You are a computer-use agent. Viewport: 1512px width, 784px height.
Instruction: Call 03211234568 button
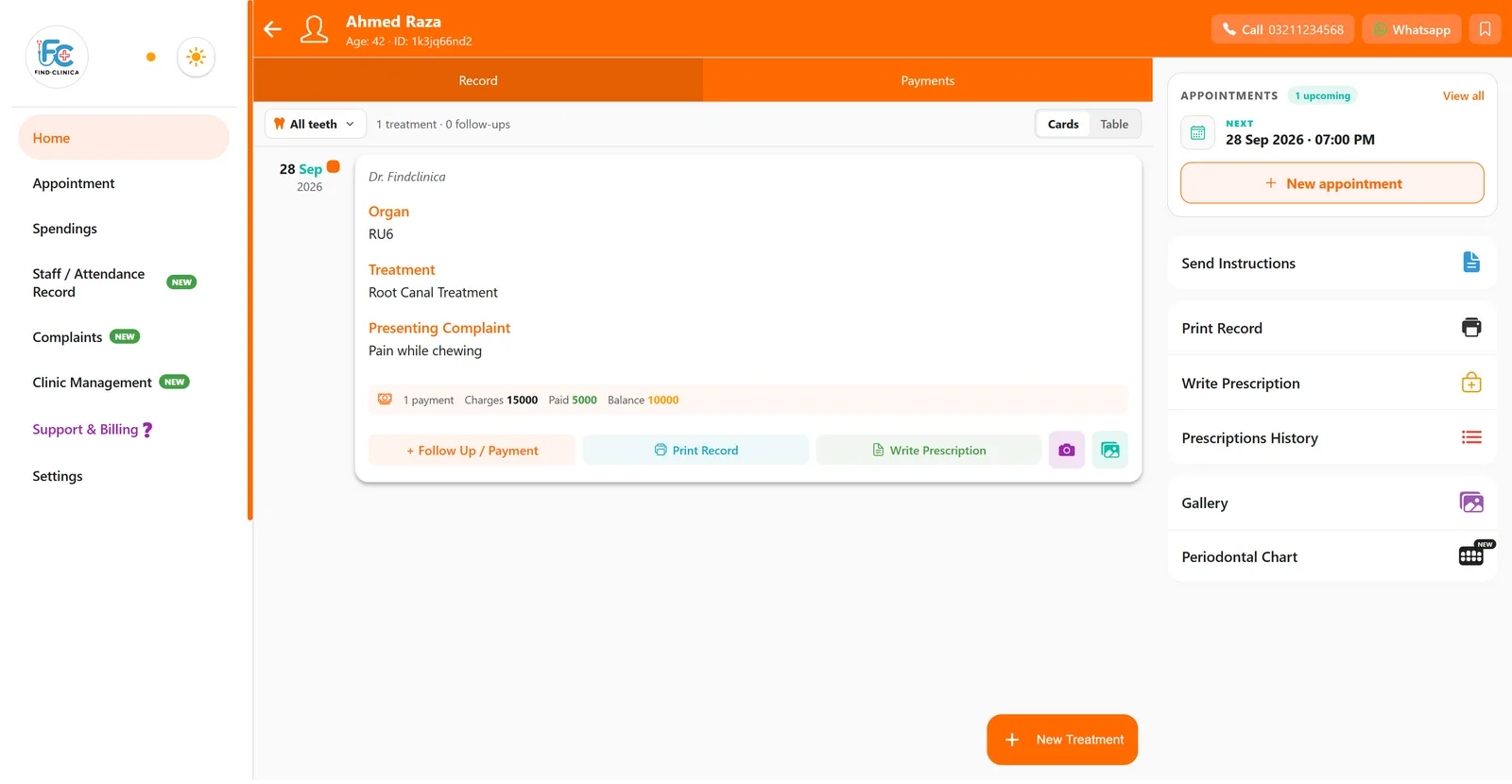(x=1282, y=29)
